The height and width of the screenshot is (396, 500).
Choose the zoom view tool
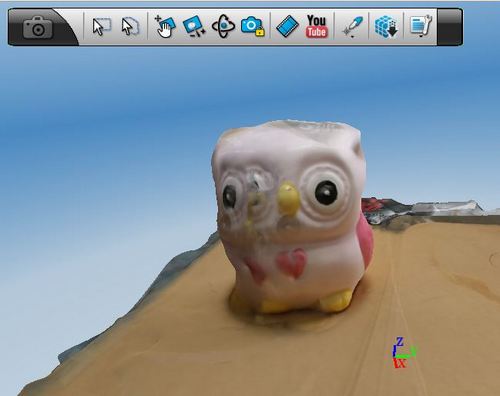click(x=194, y=26)
